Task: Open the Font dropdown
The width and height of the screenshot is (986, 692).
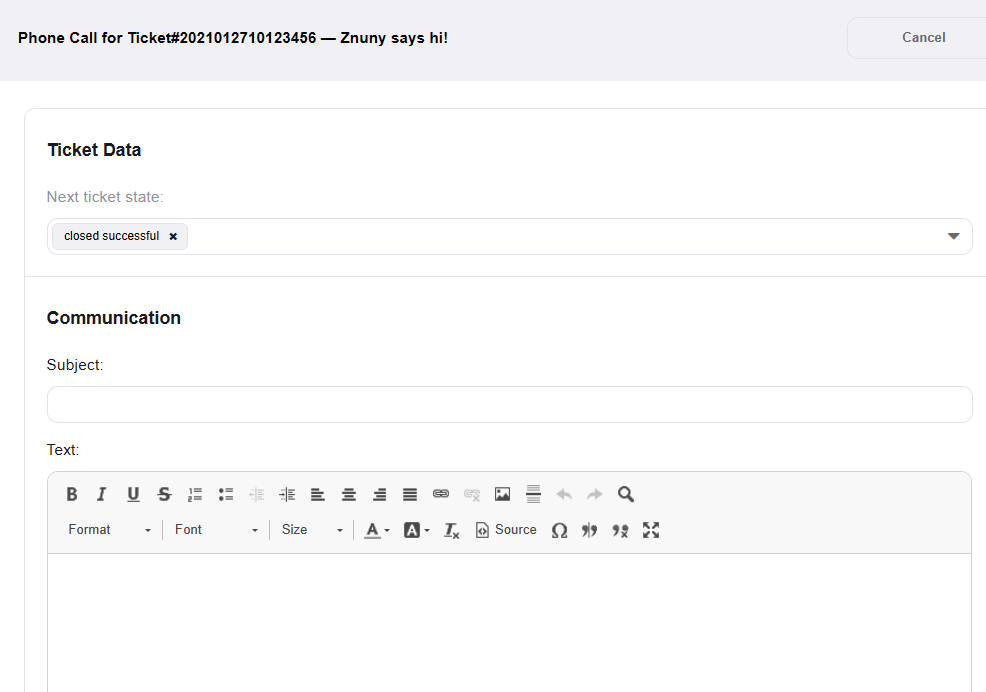Action: (x=216, y=530)
